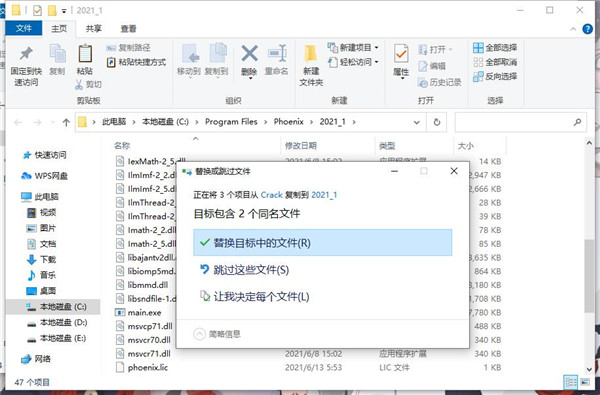Viewport: 600px width, 395px height.
Task: Click the Paste clipboard icon
Action: [x=85, y=54]
